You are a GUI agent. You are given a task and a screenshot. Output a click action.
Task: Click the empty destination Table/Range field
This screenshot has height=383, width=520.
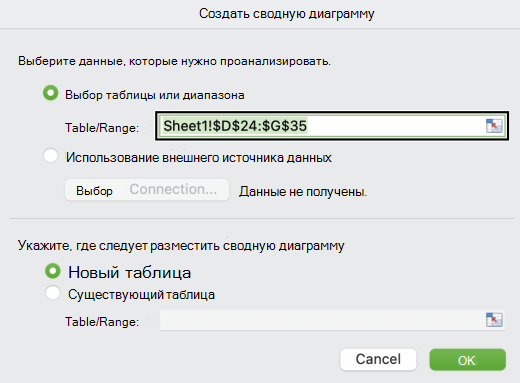[332, 320]
